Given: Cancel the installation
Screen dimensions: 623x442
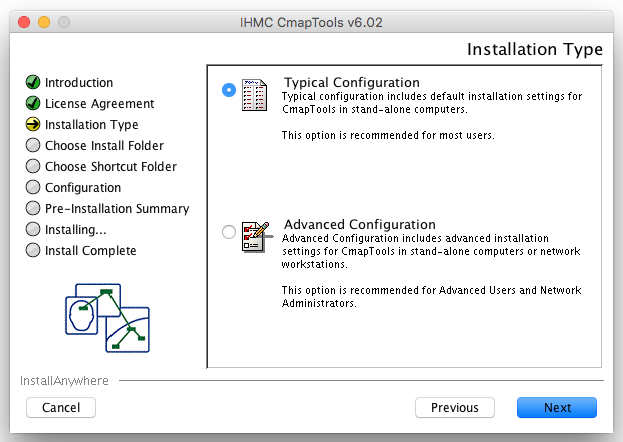Looking at the screenshot, I should [x=61, y=408].
